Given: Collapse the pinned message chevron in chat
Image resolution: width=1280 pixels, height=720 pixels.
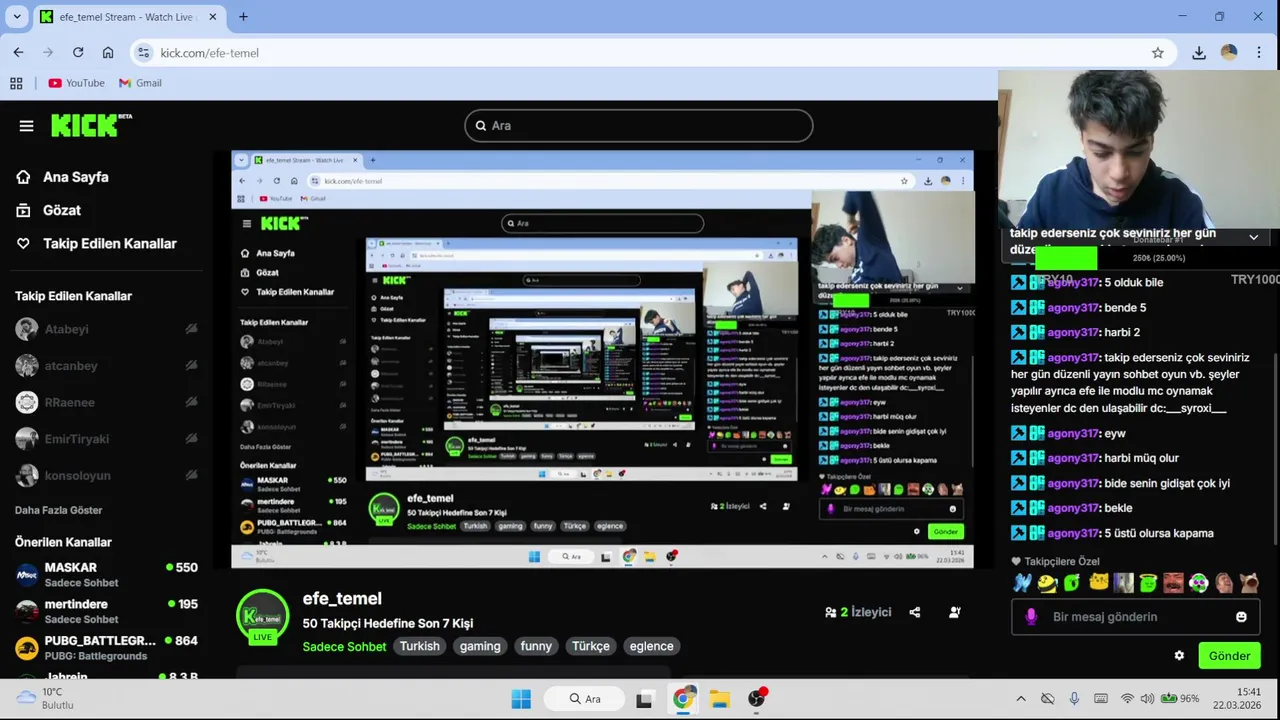Looking at the screenshot, I should (x=1254, y=237).
